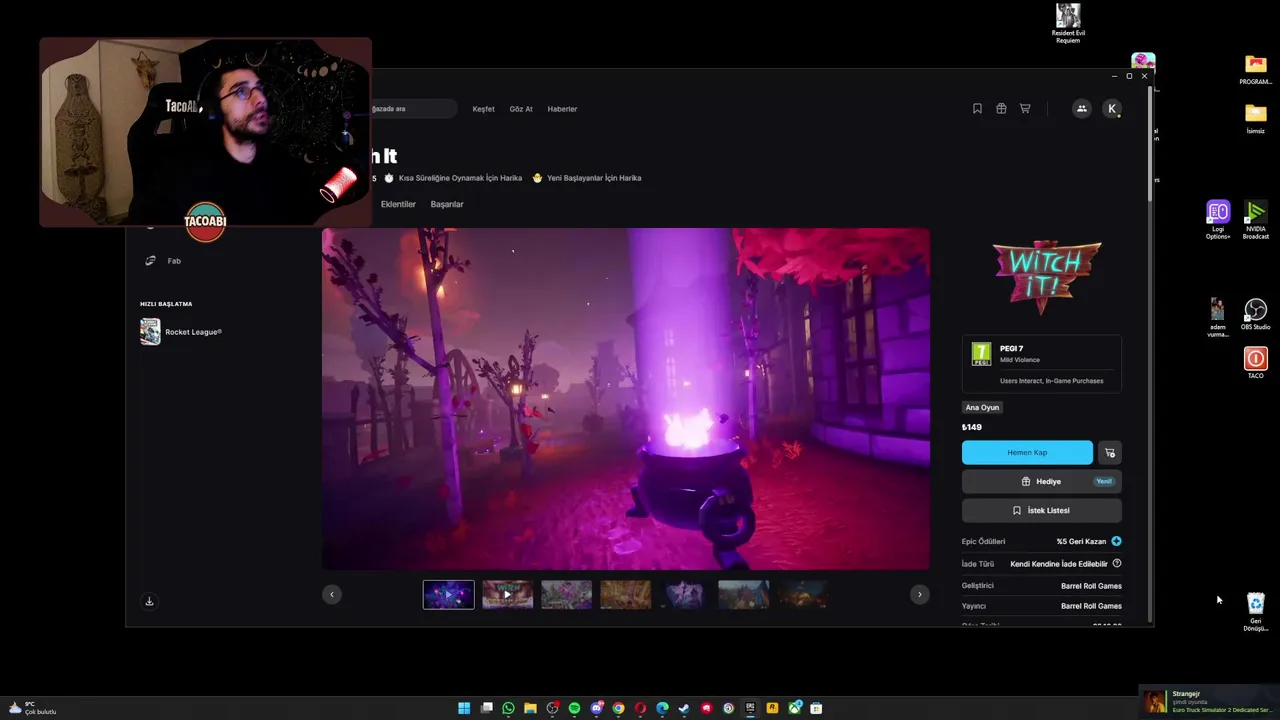Select the fourth golden screenshot thumbnail
The image size is (1280, 720).
(x=626, y=595)
